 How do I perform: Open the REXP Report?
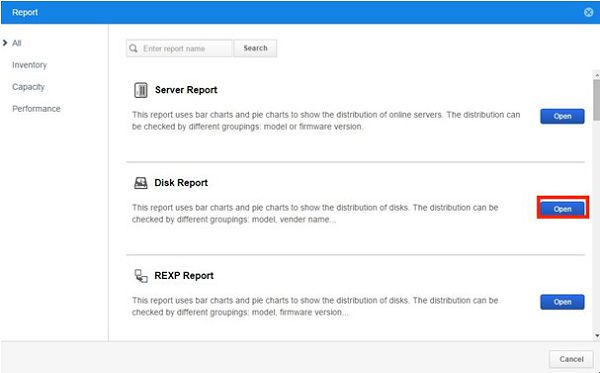(562, 302)
